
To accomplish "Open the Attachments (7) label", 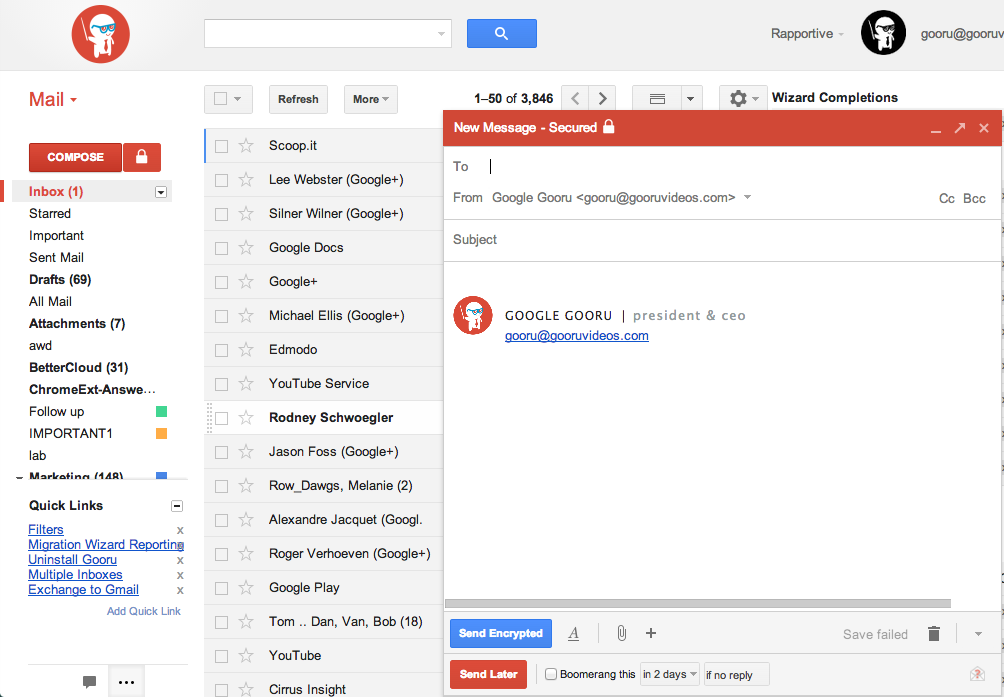I will [77, 324].
